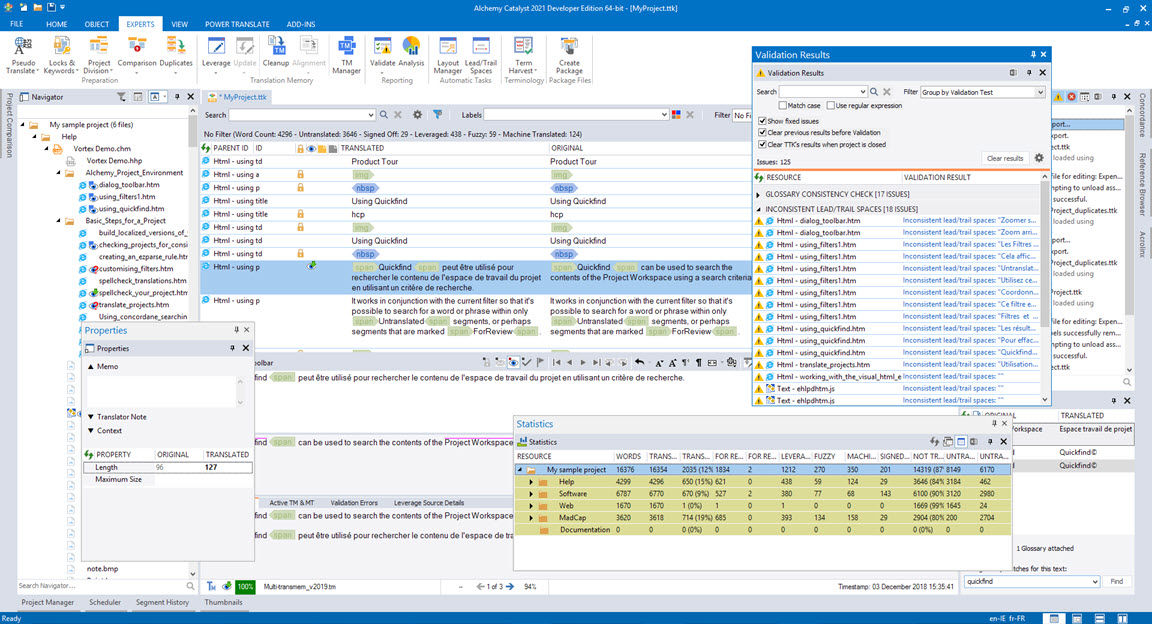Click the magnifier beside the workspace Search box

pos(384,115)
